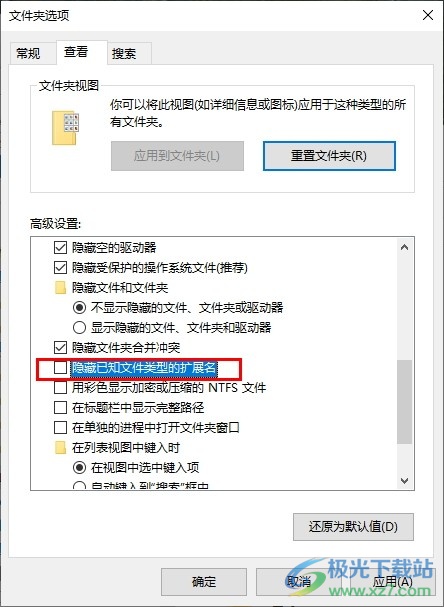The image size is (444, 607).
Task: Click the scrollbar up arrow in 高级设置
Action: (405, 247)
